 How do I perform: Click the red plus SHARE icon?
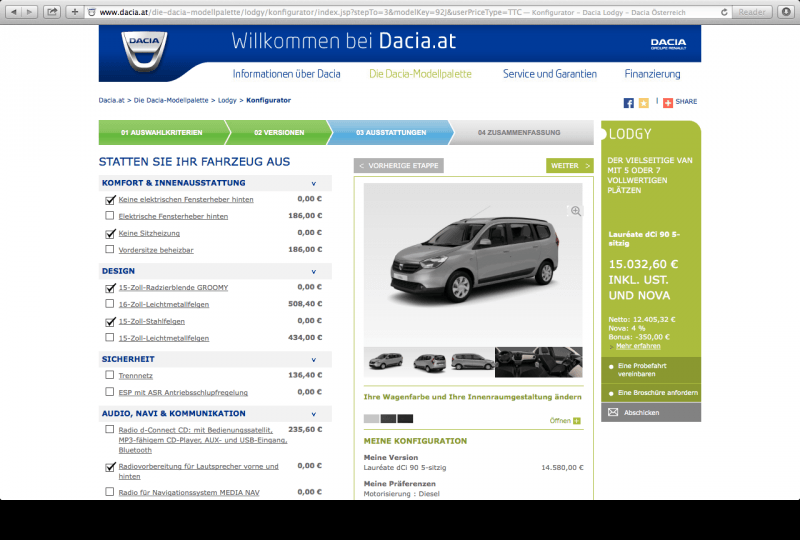pos(668,103)
